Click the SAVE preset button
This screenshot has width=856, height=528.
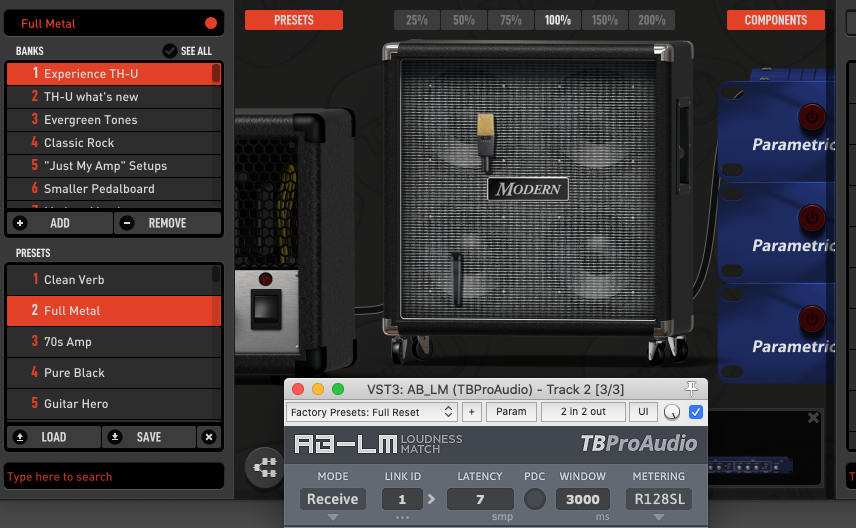point(148,437)
